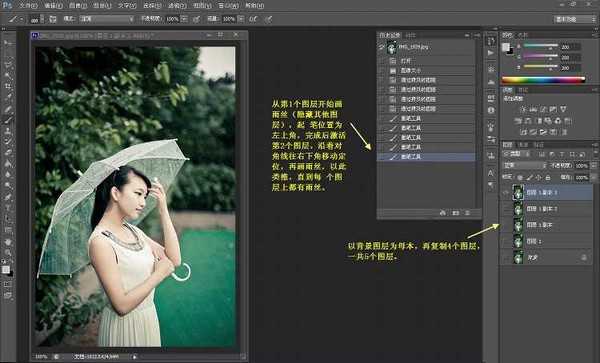Open the brush blend mode dropdown
This screenshot has width=600, height=363.
coord(106,19)
